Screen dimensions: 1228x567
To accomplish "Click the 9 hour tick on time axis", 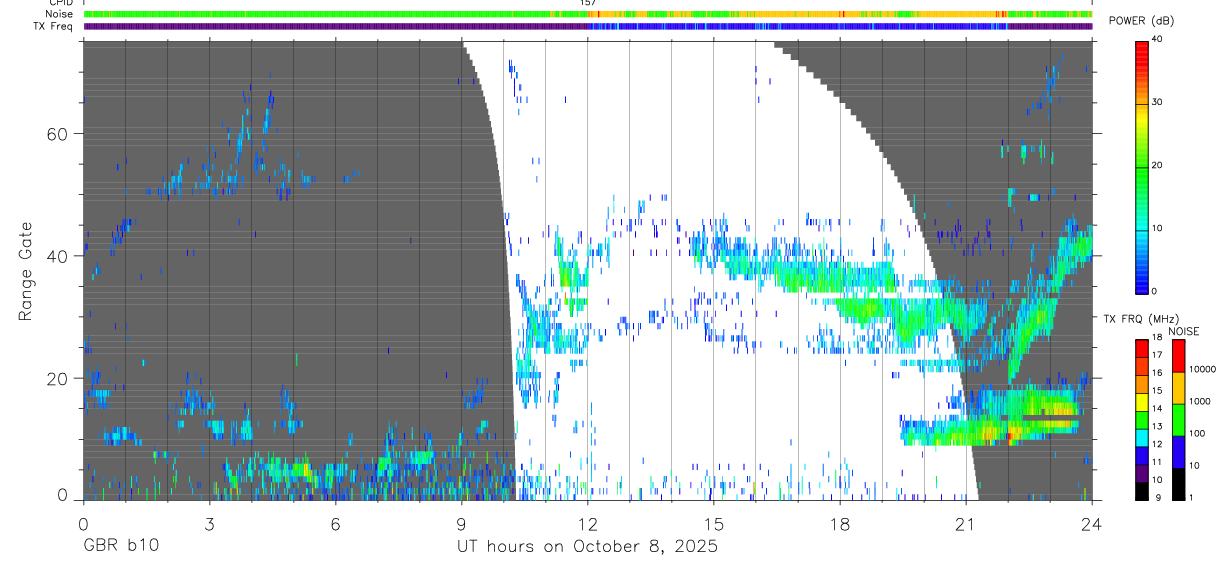I will (461, 522).
